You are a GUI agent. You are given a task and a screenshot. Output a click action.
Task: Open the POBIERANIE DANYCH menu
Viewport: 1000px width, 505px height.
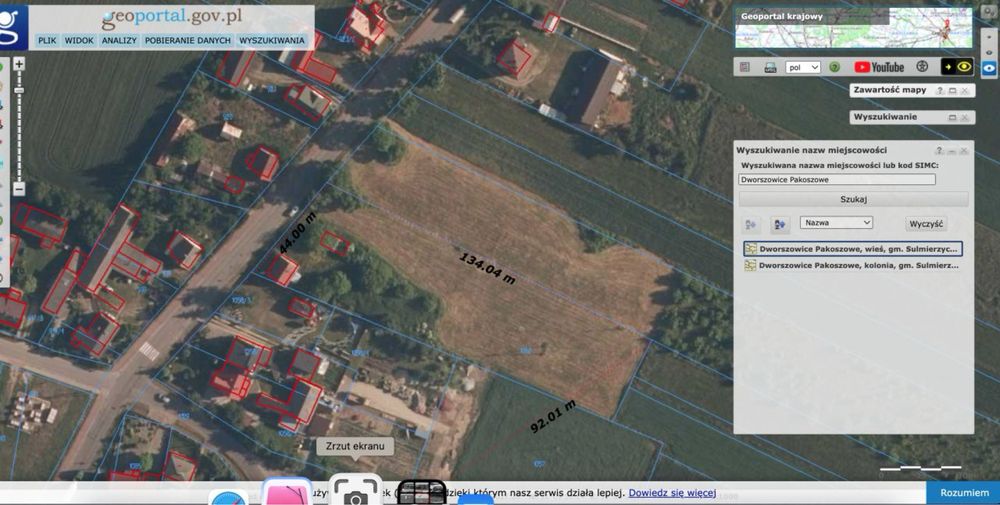coord(188,40)
